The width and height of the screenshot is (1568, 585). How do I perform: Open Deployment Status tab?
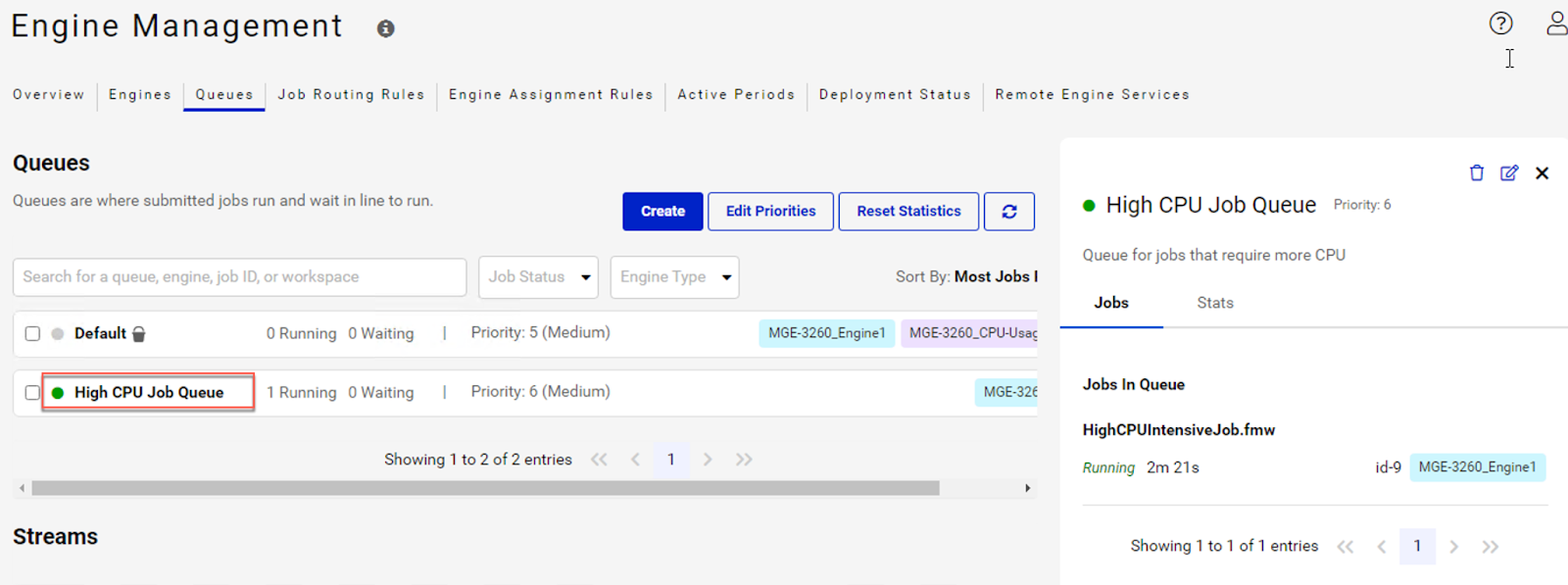[x=895, y=95]
